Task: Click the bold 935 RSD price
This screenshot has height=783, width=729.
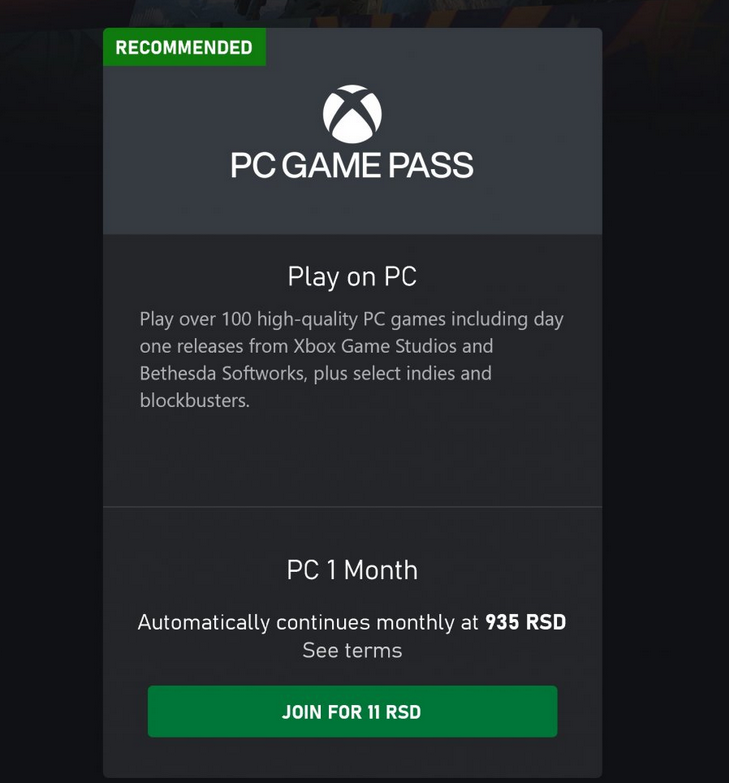Action: pyautogui.click(x=525, y=622)
